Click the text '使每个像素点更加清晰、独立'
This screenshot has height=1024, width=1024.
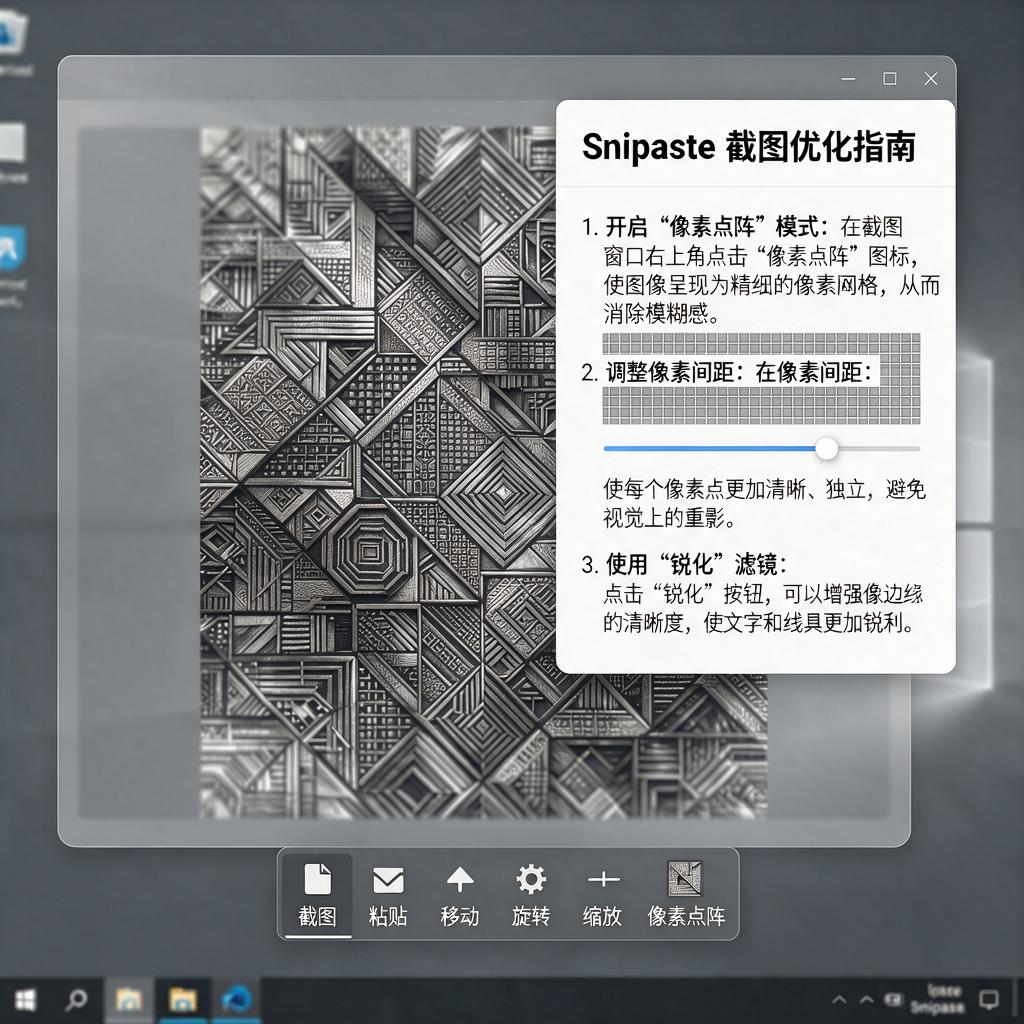[737, 488]
